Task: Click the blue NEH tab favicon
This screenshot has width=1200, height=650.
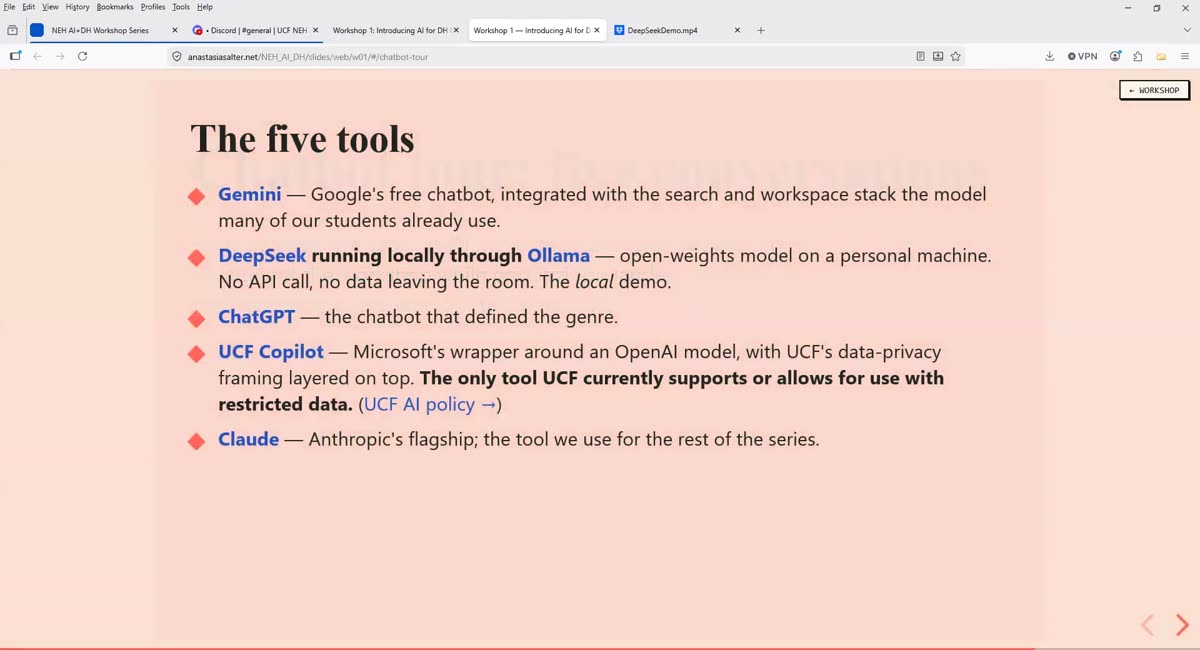Action: pyautogui.click(x=37, y=30)
